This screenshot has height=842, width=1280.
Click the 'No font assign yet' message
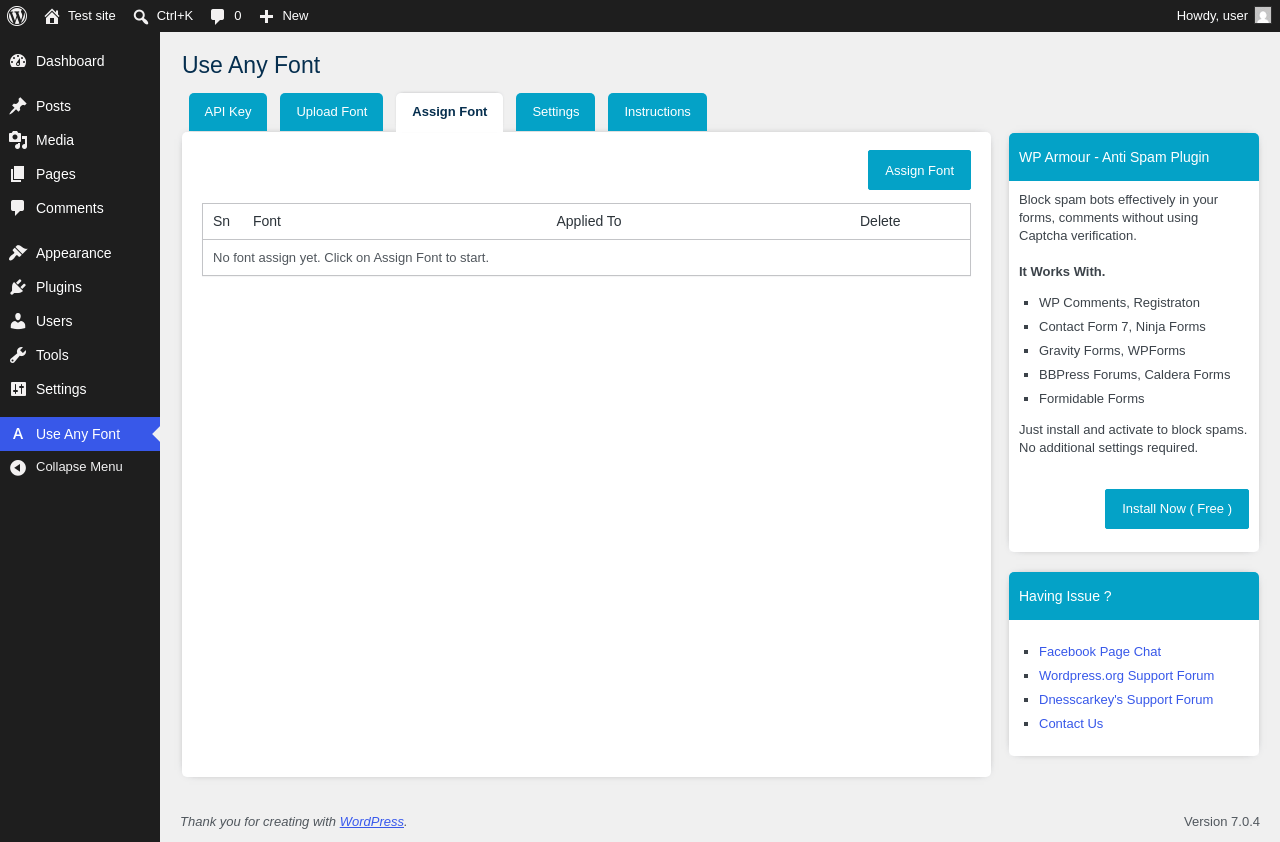(351, 258)
